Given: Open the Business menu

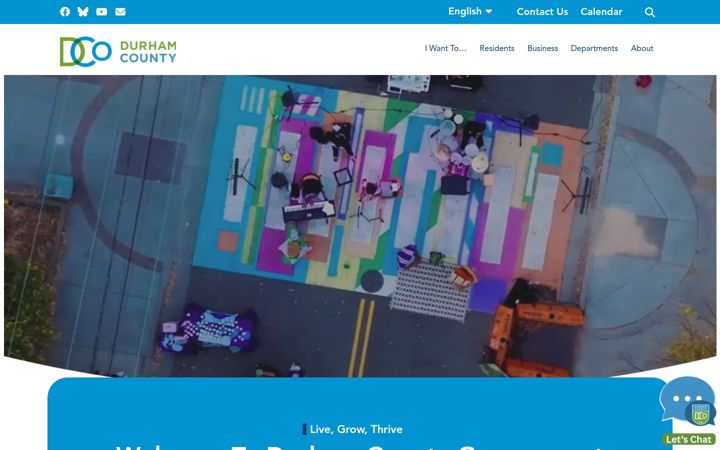Looking at the screenshot, I should pyautogui.click(x=542, y=48).
